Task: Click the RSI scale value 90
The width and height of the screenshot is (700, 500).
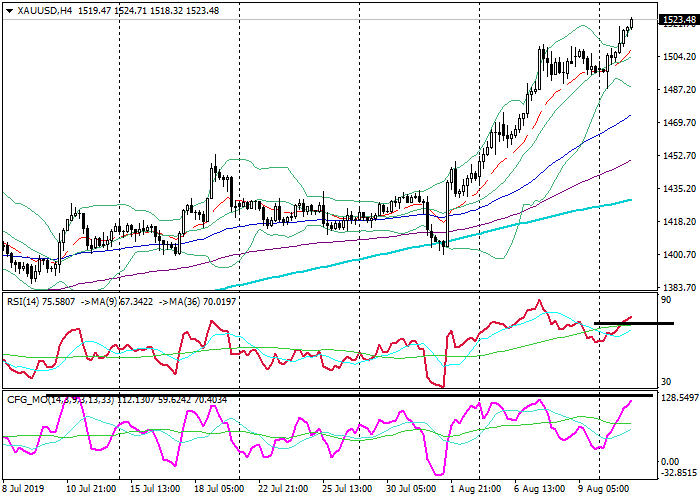Action: point(666,297)
